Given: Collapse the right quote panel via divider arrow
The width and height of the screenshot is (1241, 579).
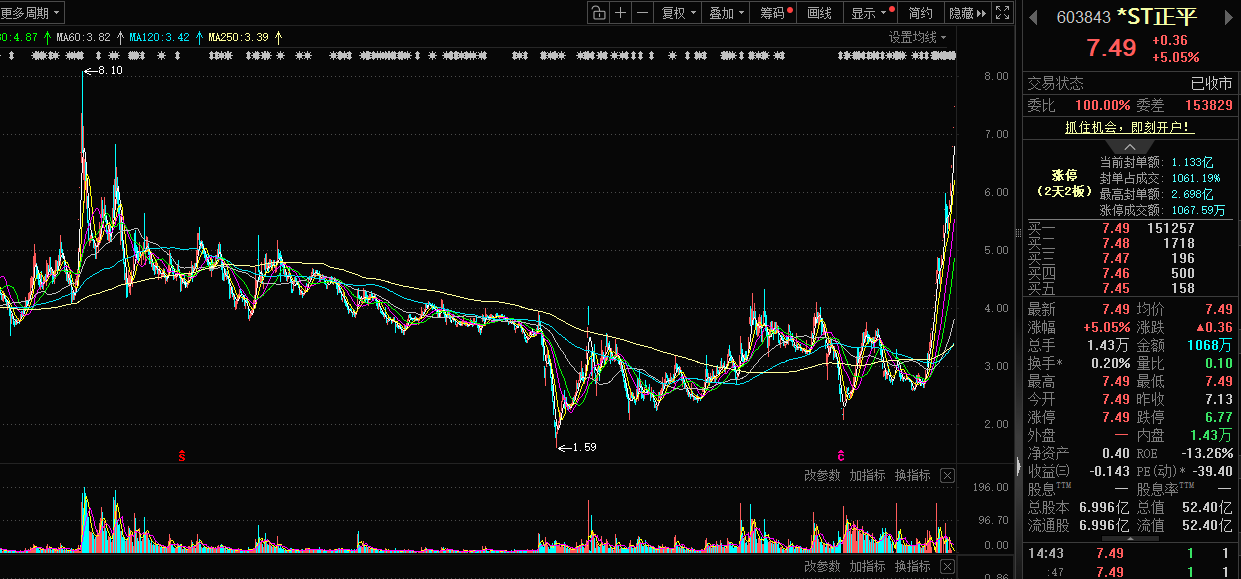Looking at the screenshot, I should (x=1019, y=467).
